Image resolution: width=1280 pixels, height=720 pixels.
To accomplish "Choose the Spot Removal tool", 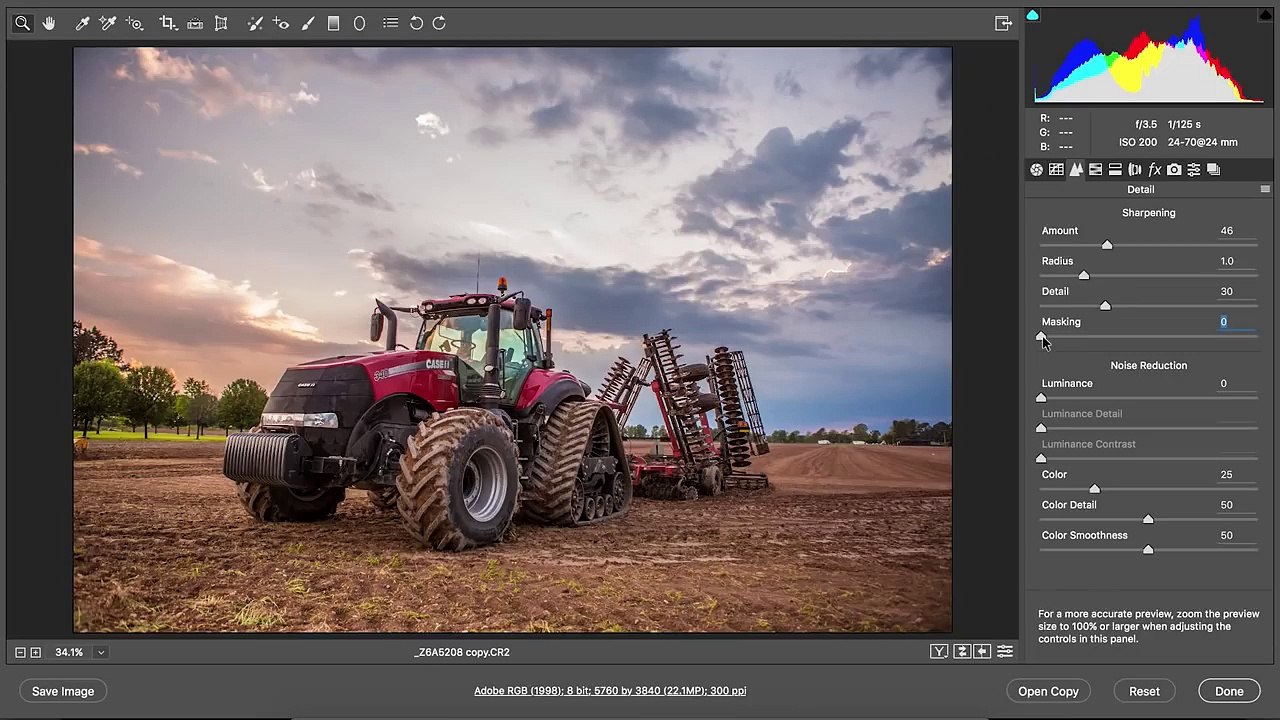I will (254, 23).
